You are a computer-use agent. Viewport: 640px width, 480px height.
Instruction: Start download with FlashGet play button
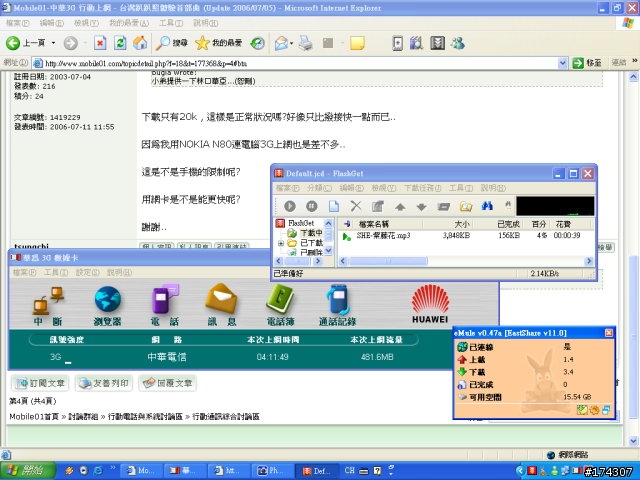click(290, 206)
